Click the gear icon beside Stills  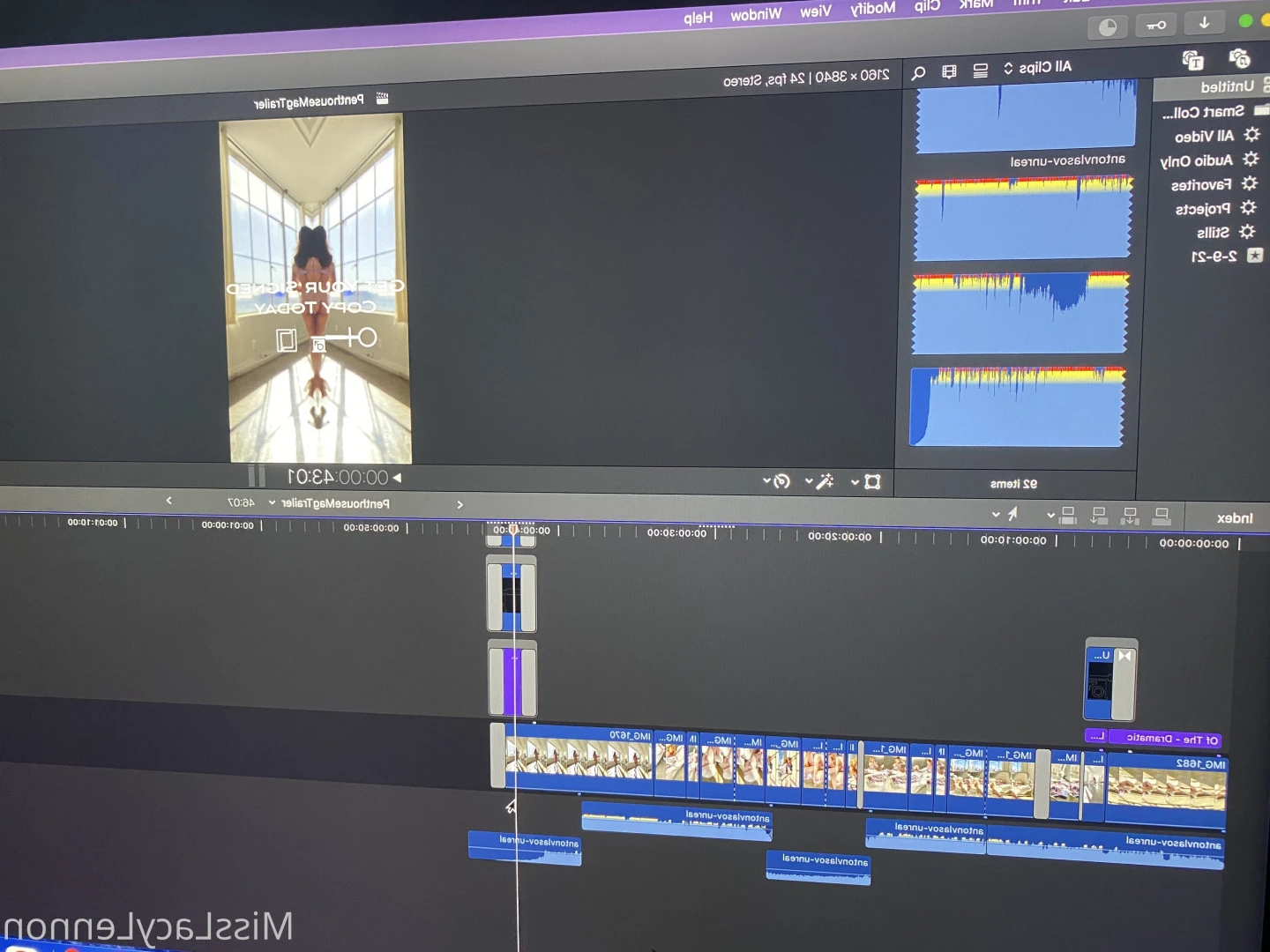click(1246, 232)
